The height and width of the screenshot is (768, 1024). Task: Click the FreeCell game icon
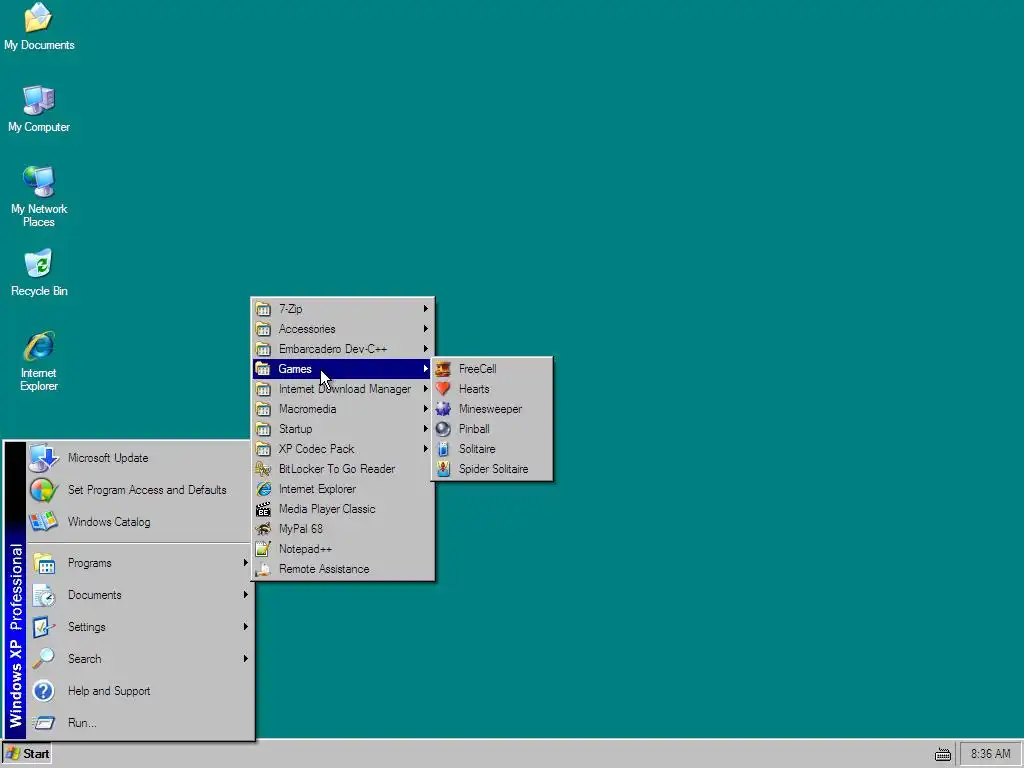pos(443,369)
